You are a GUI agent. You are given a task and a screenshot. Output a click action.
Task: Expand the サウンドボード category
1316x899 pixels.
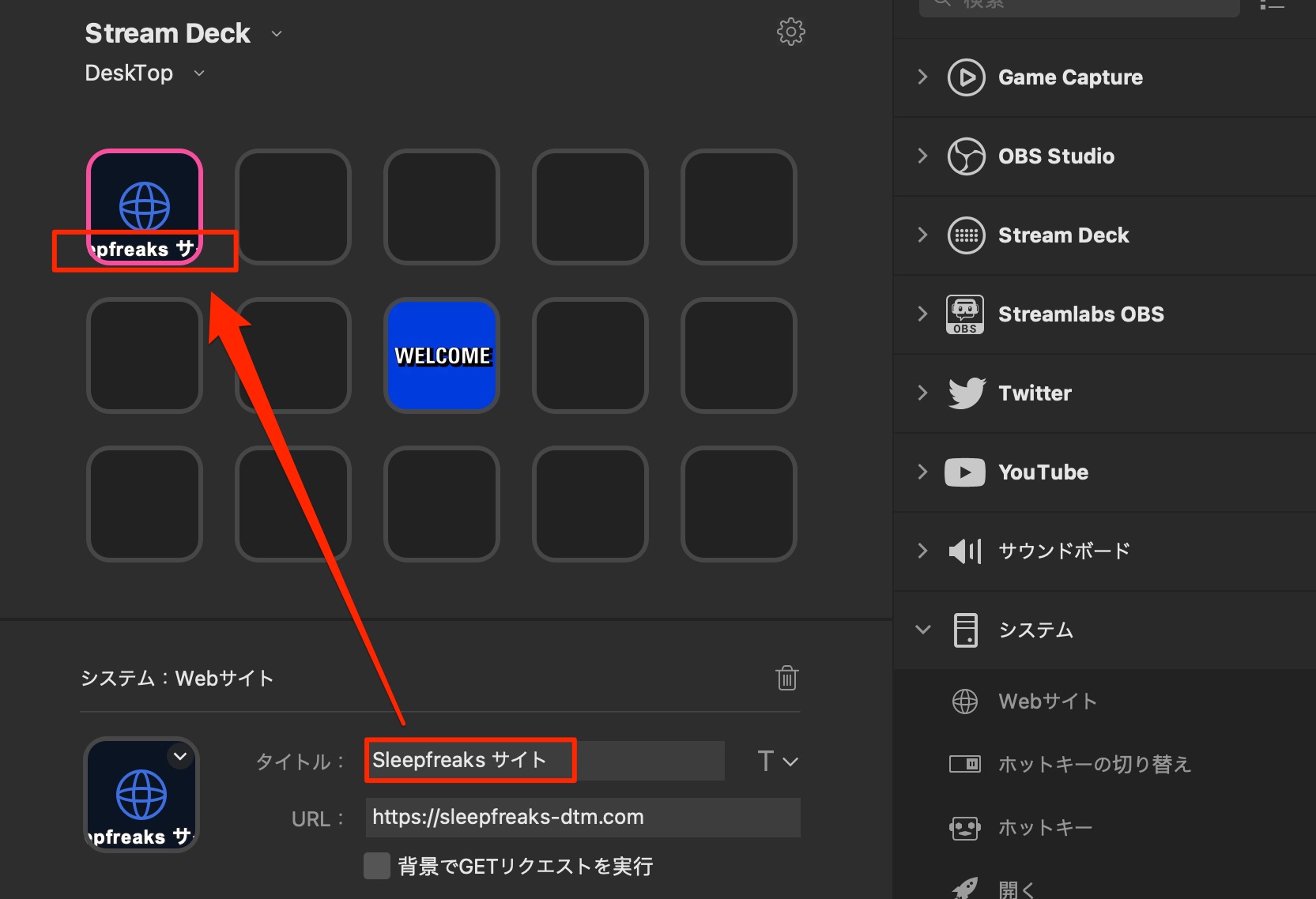[922, 551]
